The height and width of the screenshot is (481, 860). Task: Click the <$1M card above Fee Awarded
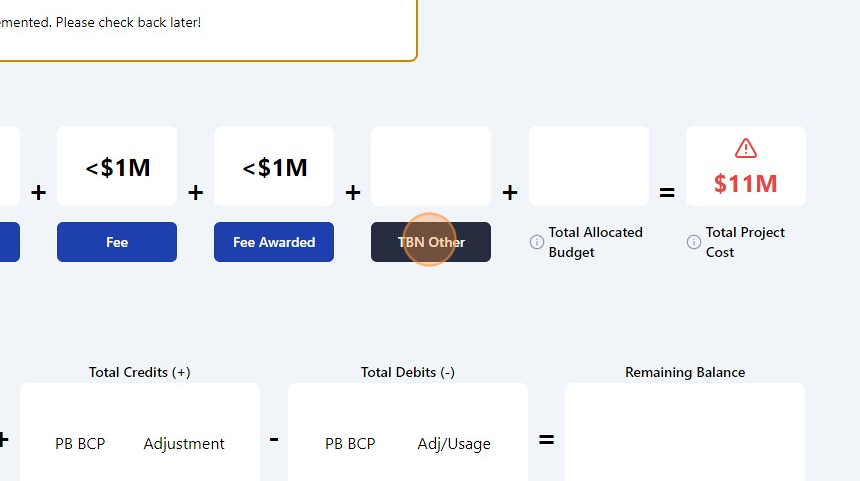click(x=274, y=166)
